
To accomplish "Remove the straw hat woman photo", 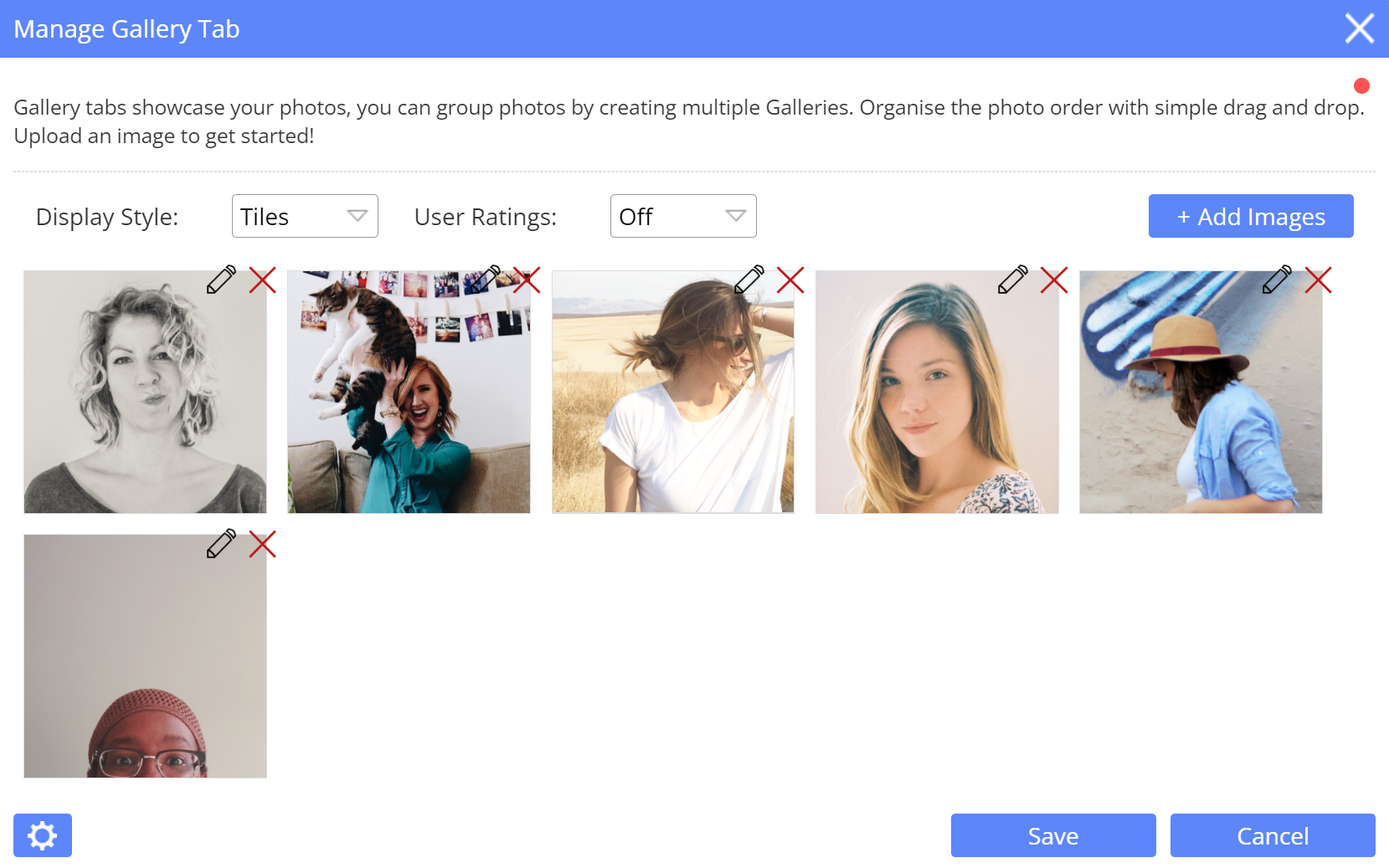I will pos(1318,280).
